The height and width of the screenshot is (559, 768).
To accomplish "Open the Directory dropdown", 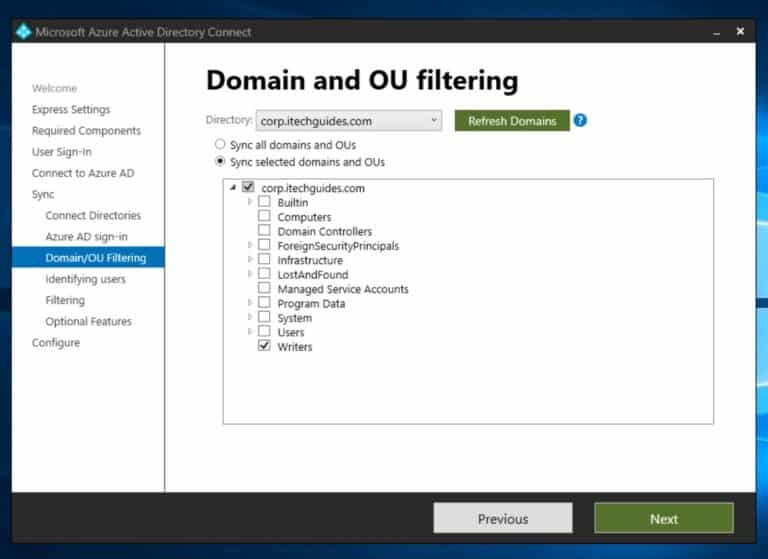I will 348,121.
